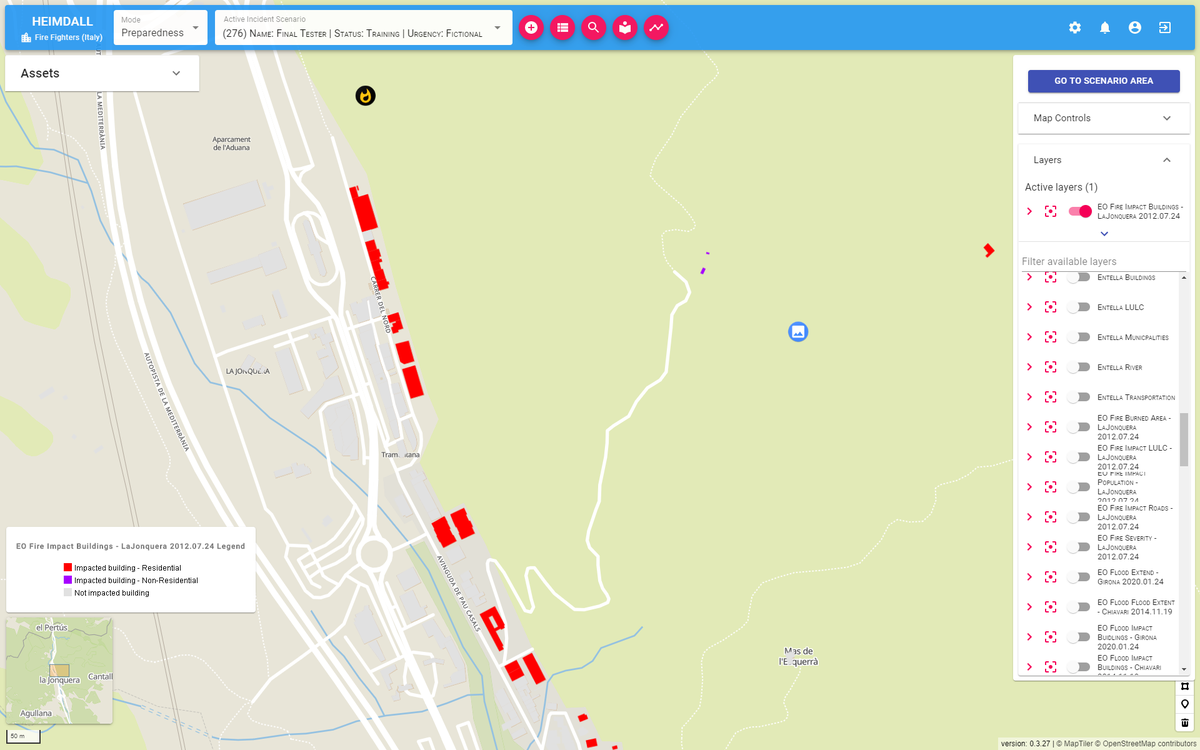
Task: Click the trash delete map tool
Action: click(x=1185, y=722)
